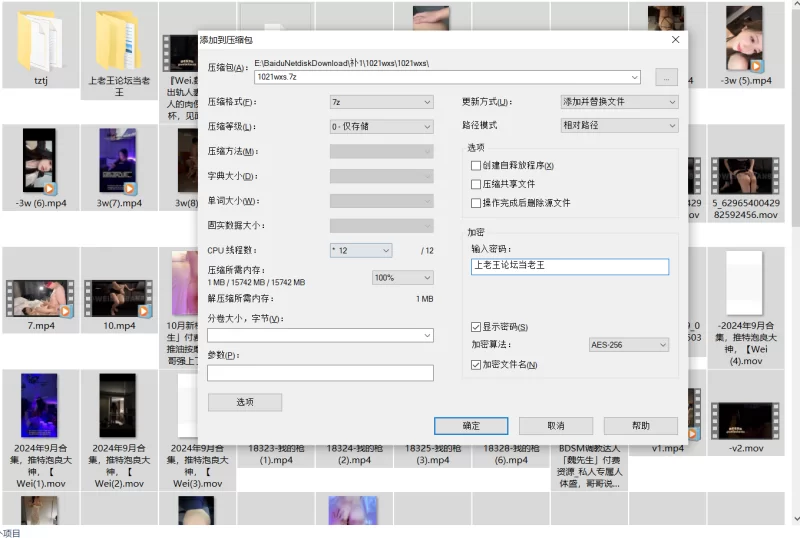This screenshot has width=800, height=538.
Task: Click the 确定 button
Action: point(471,426)
